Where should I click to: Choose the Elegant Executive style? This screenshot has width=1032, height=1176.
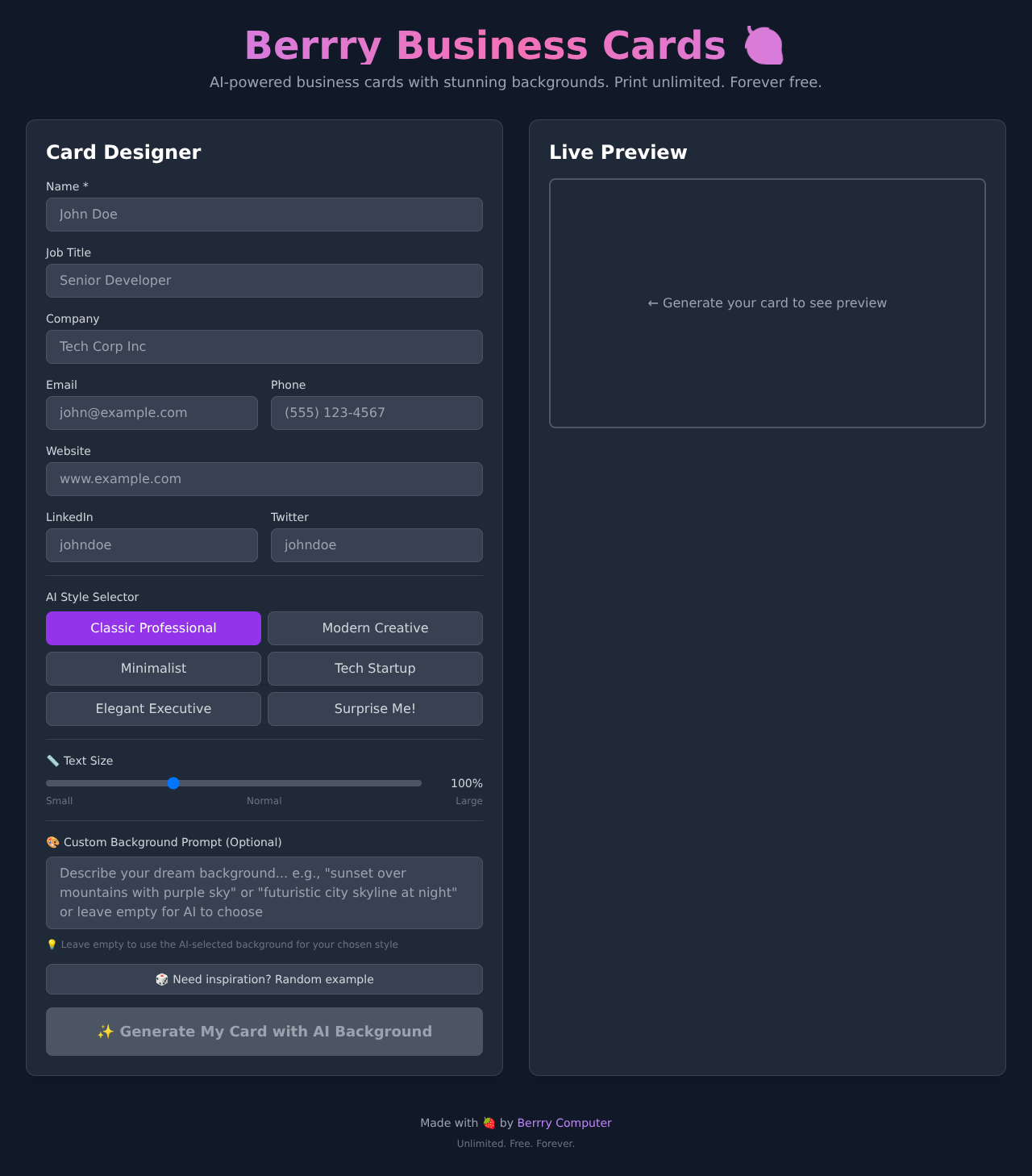point(153,708)
